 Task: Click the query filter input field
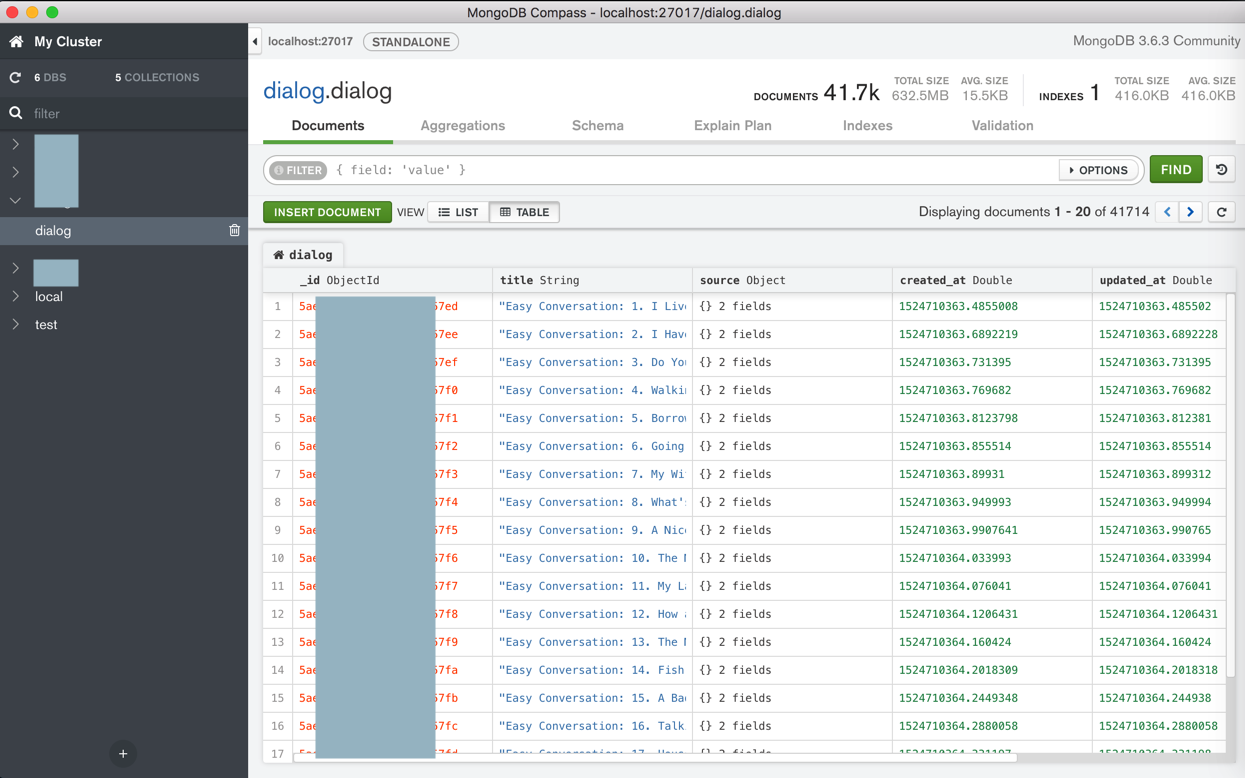694,170
